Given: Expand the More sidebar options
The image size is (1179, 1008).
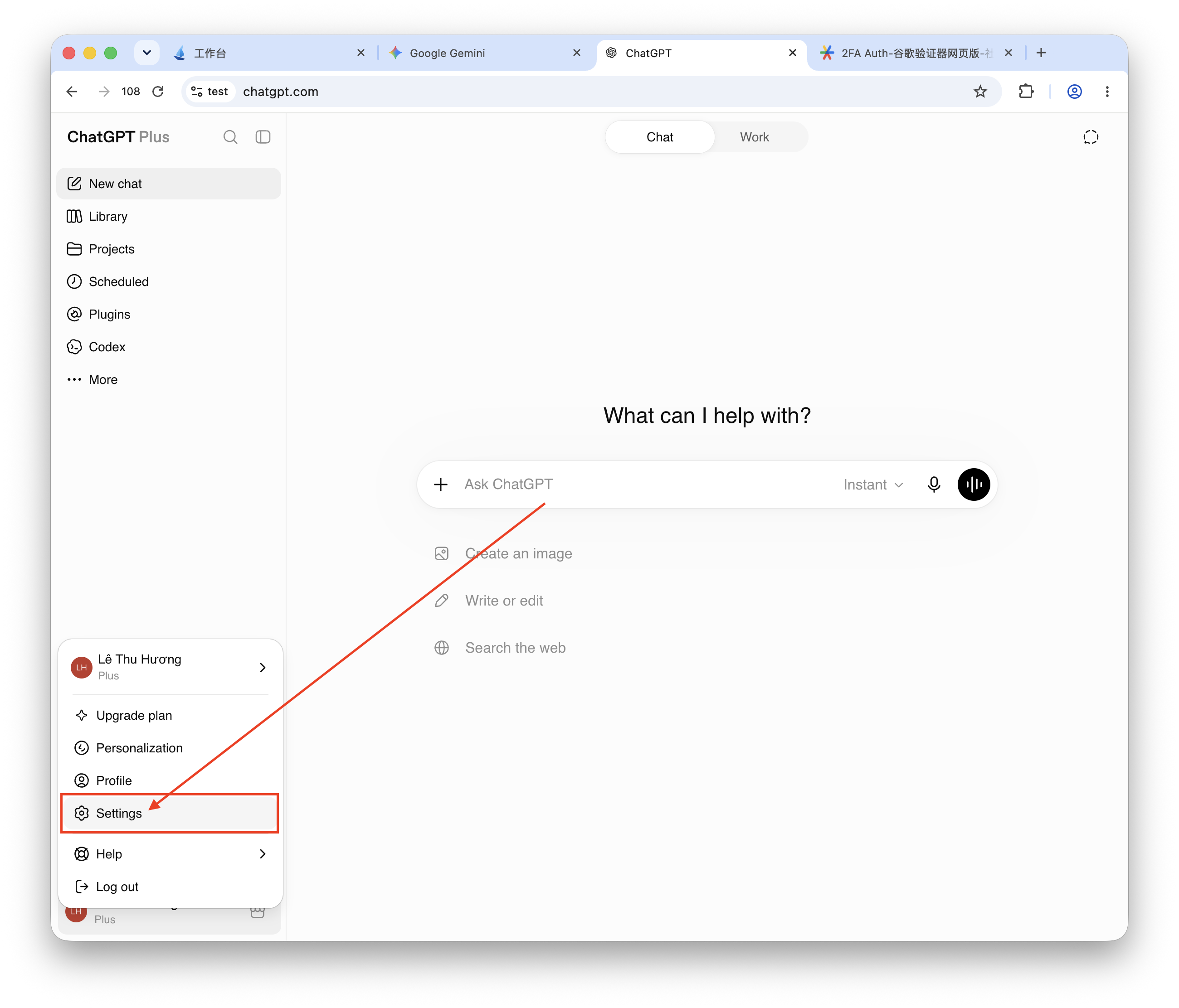Looking at the screenshot, I should click(x=168, y=379).
